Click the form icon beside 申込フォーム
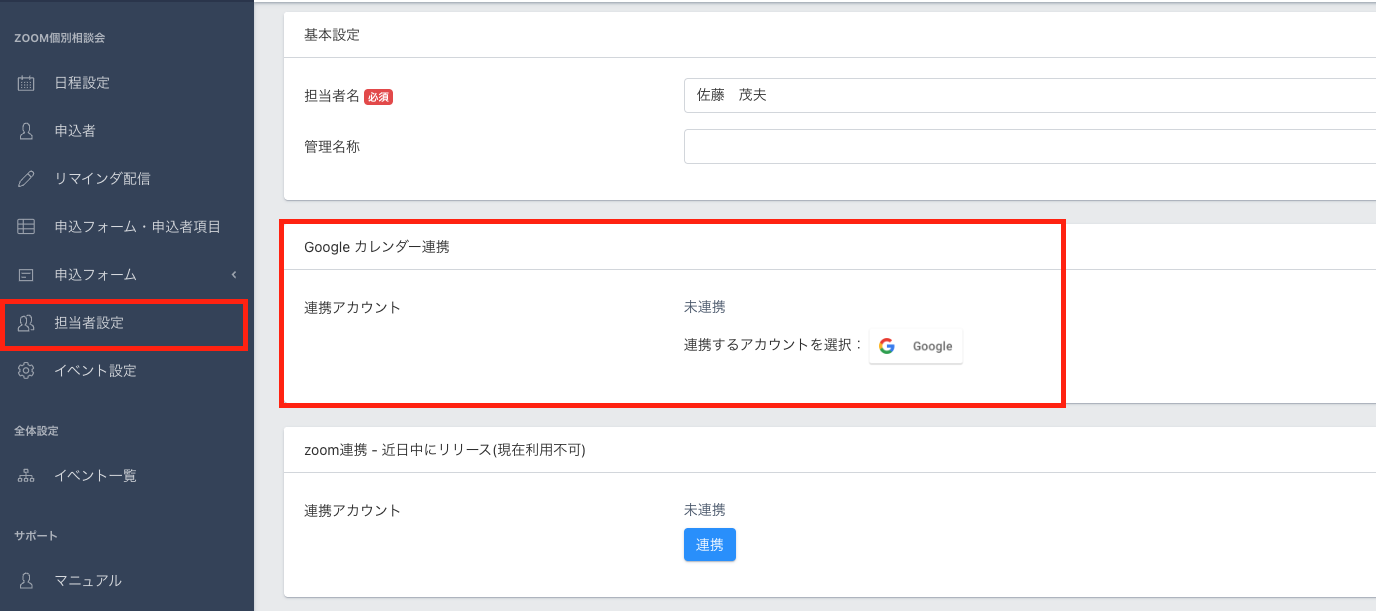 27,275
